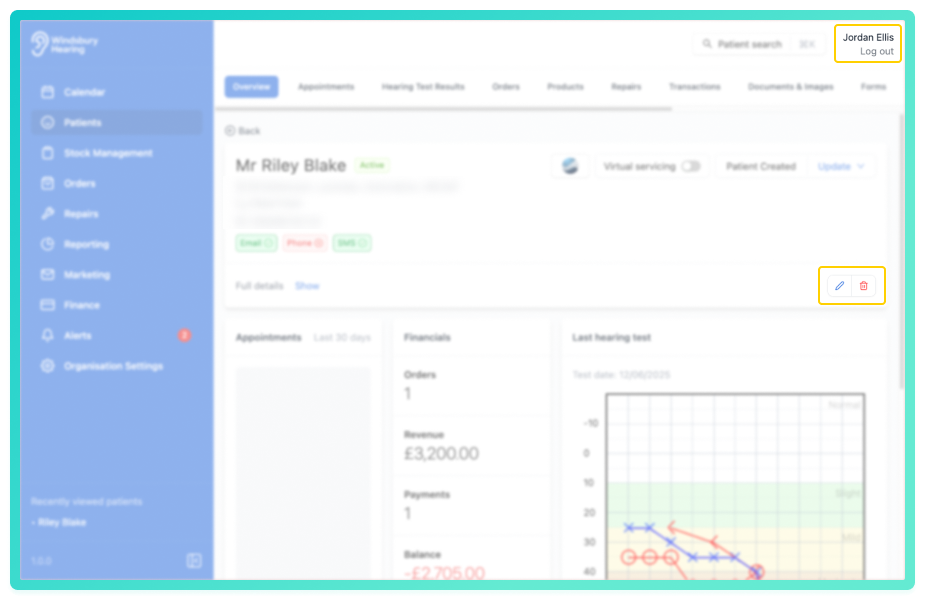Screen dimensions: 925x600
Task: Open the Update dropdown
Action: tap(841, 166)
